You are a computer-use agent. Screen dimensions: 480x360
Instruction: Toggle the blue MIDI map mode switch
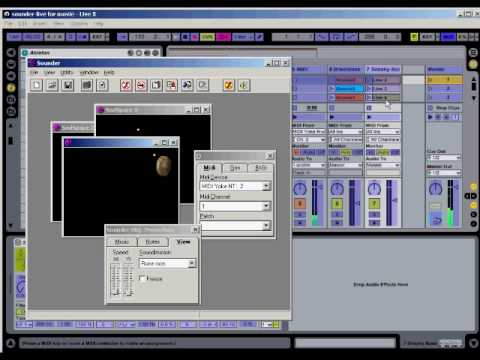tap(448, 37)
